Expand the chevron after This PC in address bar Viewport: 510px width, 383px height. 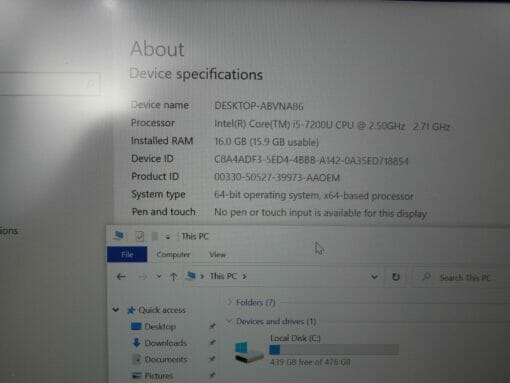pyautogui.click(x=245, y=276)
